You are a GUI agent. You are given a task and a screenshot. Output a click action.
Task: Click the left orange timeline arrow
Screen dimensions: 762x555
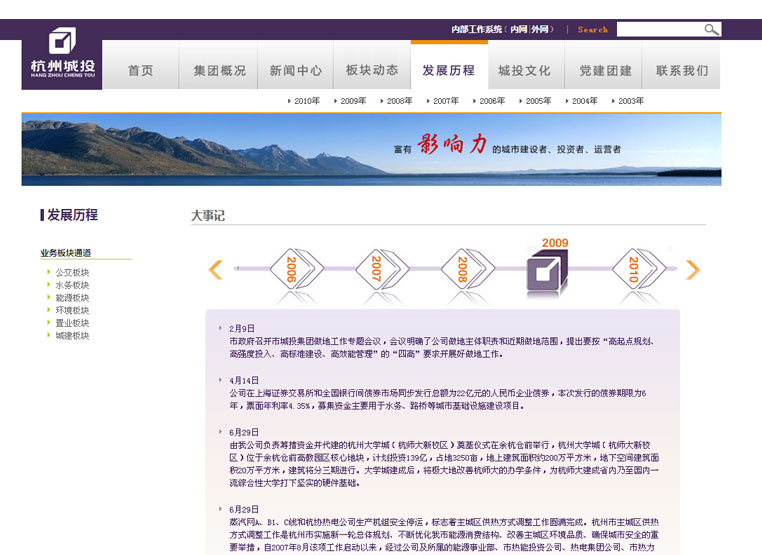tap(215, 269)
